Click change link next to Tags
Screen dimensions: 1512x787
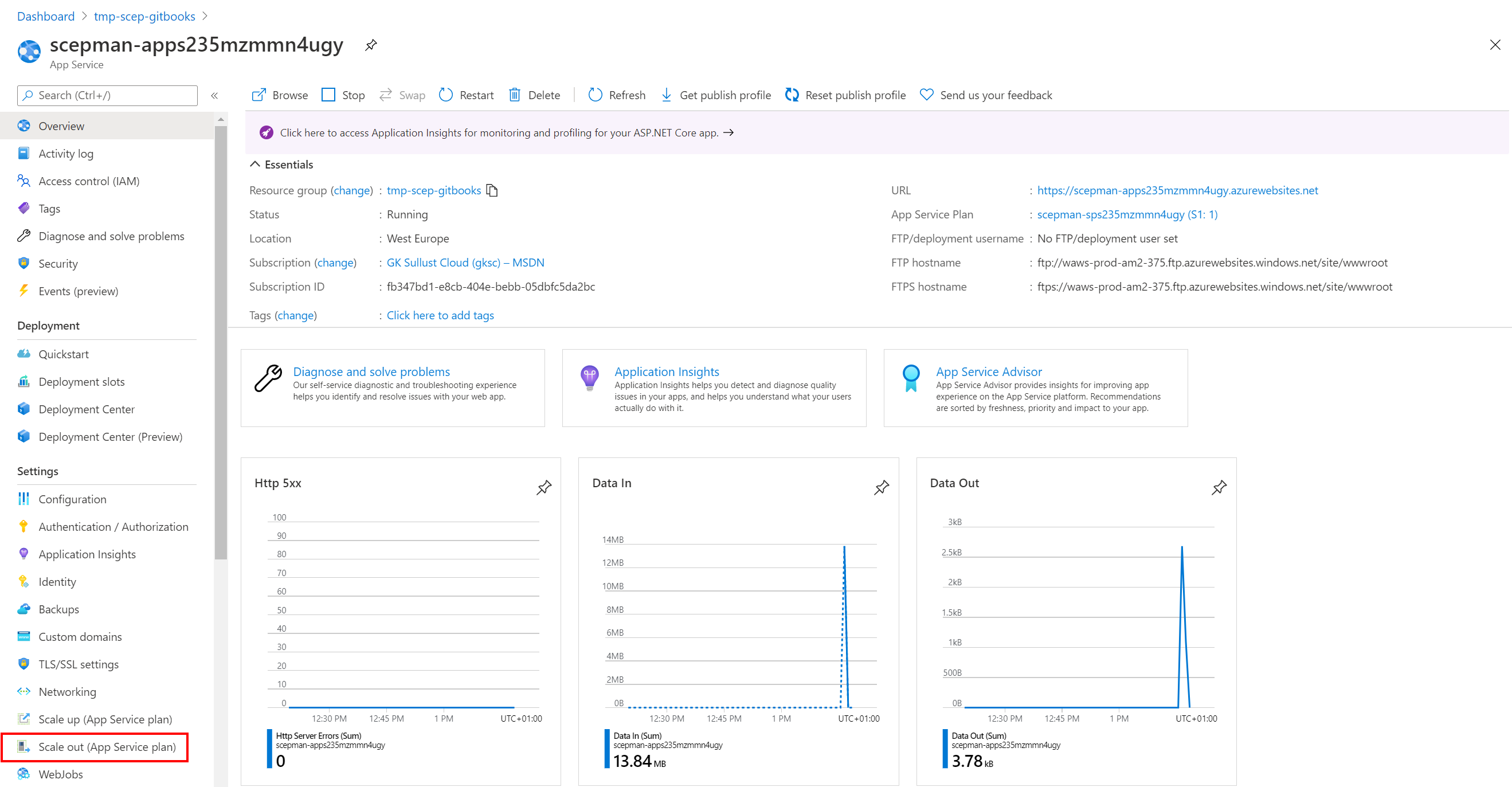point(296,316)
